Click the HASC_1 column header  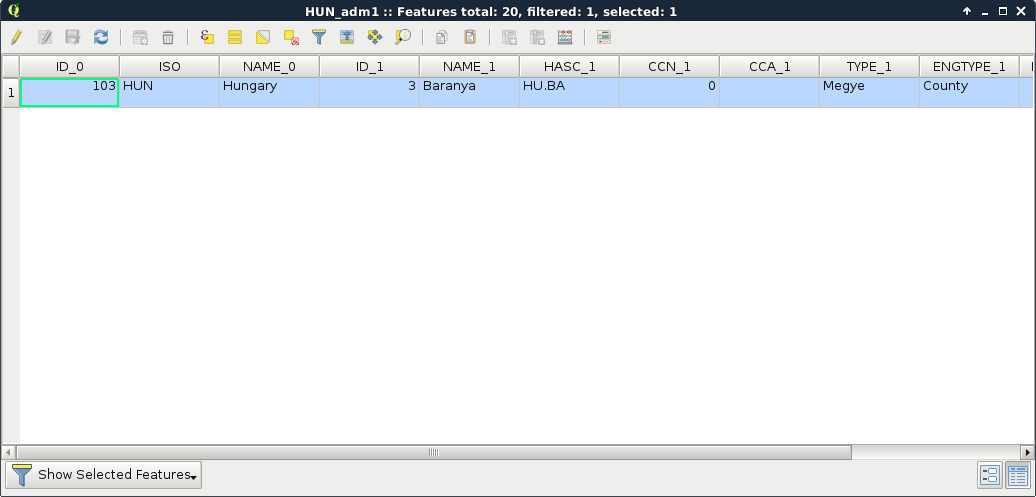tap(570, 67)
